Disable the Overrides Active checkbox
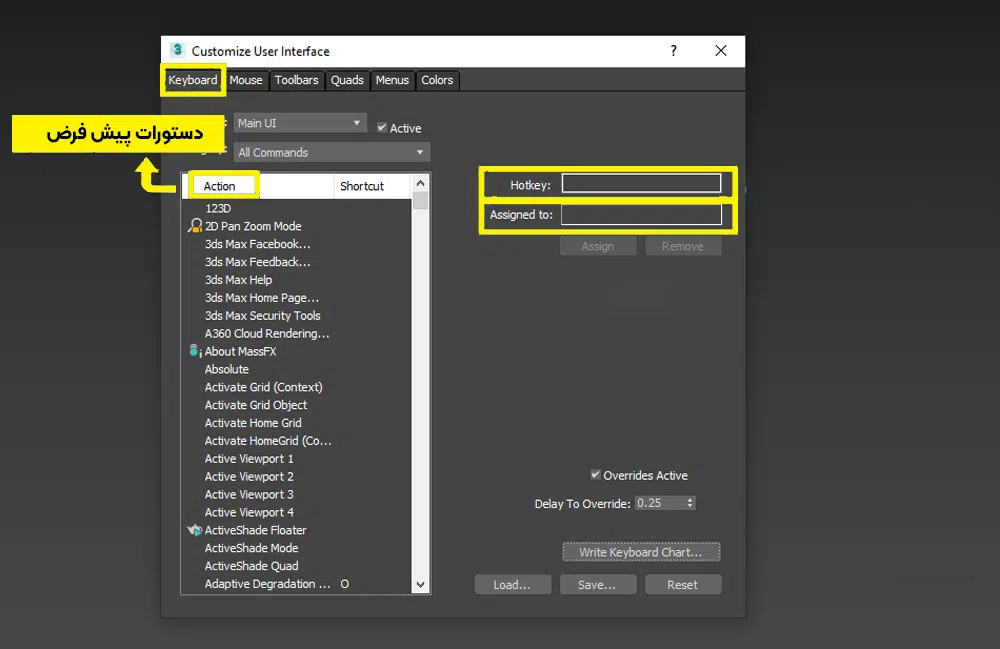This screenshot has width=1000, height=649. click(596, 475)
